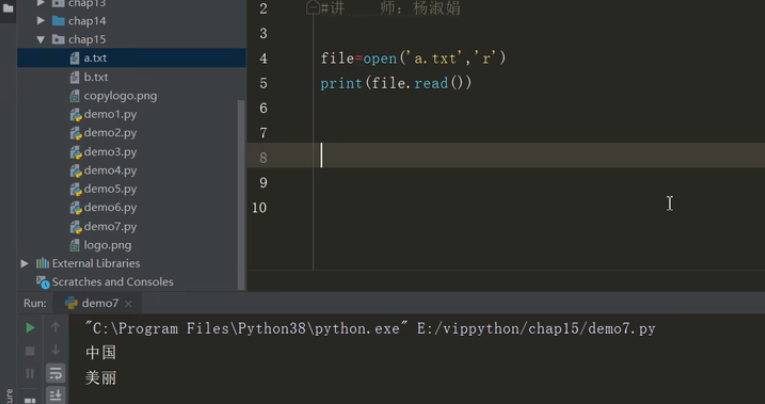
Task: Click demo4.py Python file icon
Action: tap(75, 171)
